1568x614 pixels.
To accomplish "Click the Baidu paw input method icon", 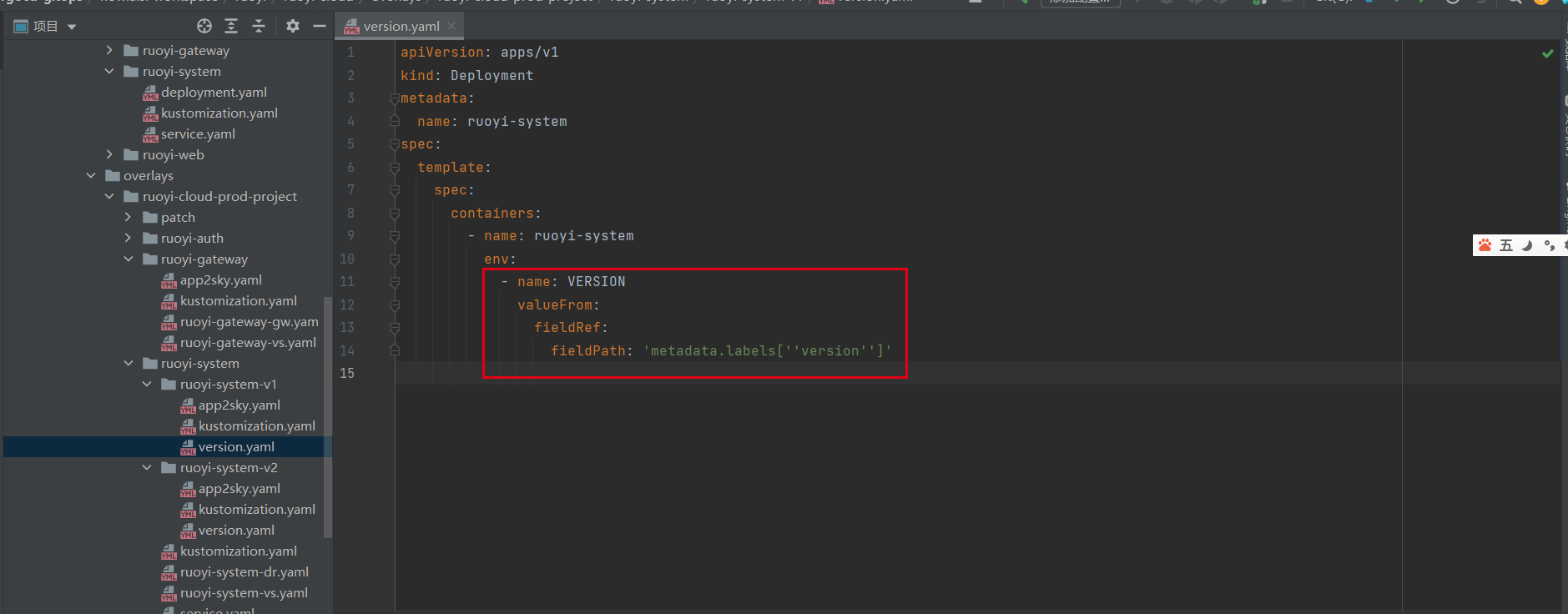I will 1485,245.
